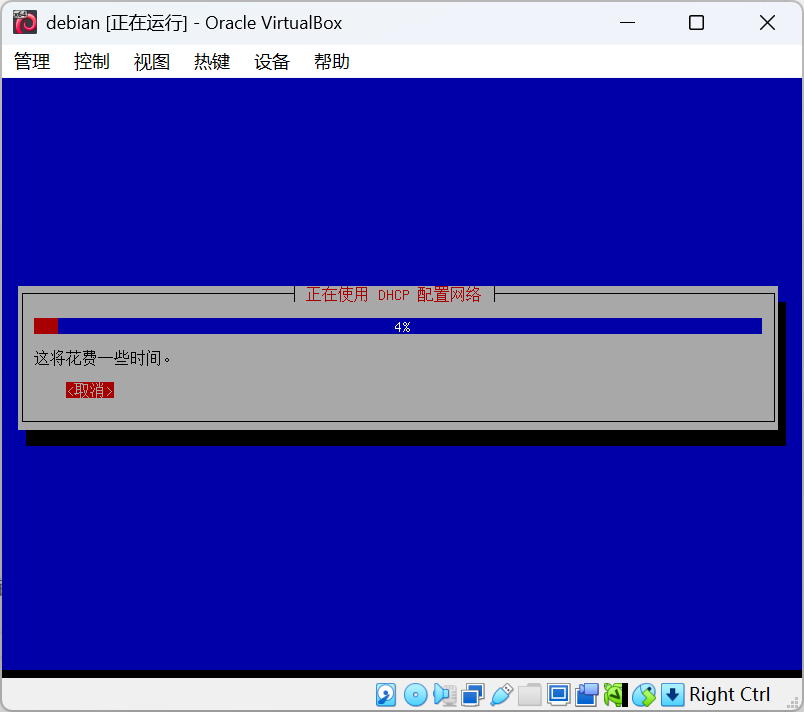
Task: Open the USB devices status icon
Action: click(x=501, y=695)
